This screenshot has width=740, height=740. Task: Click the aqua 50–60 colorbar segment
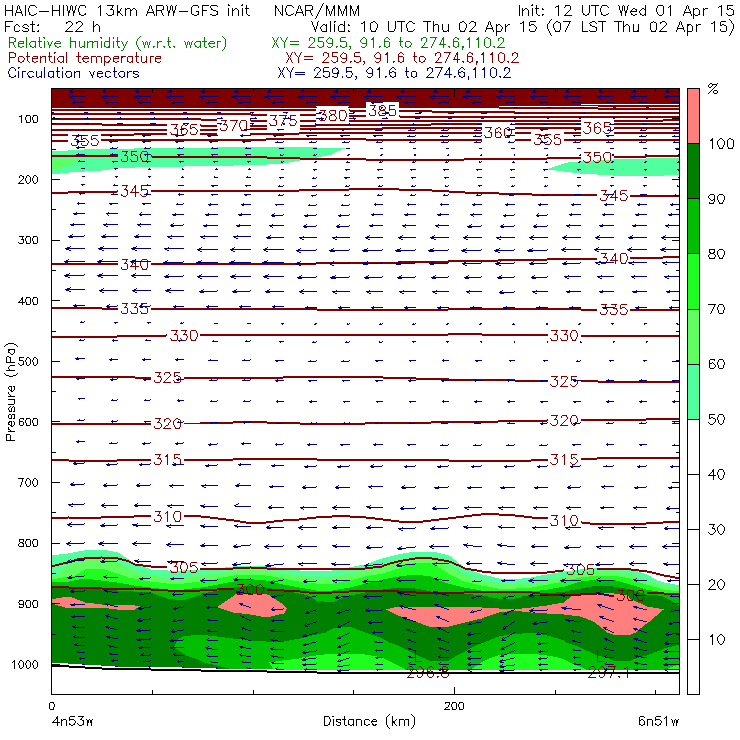693,392
